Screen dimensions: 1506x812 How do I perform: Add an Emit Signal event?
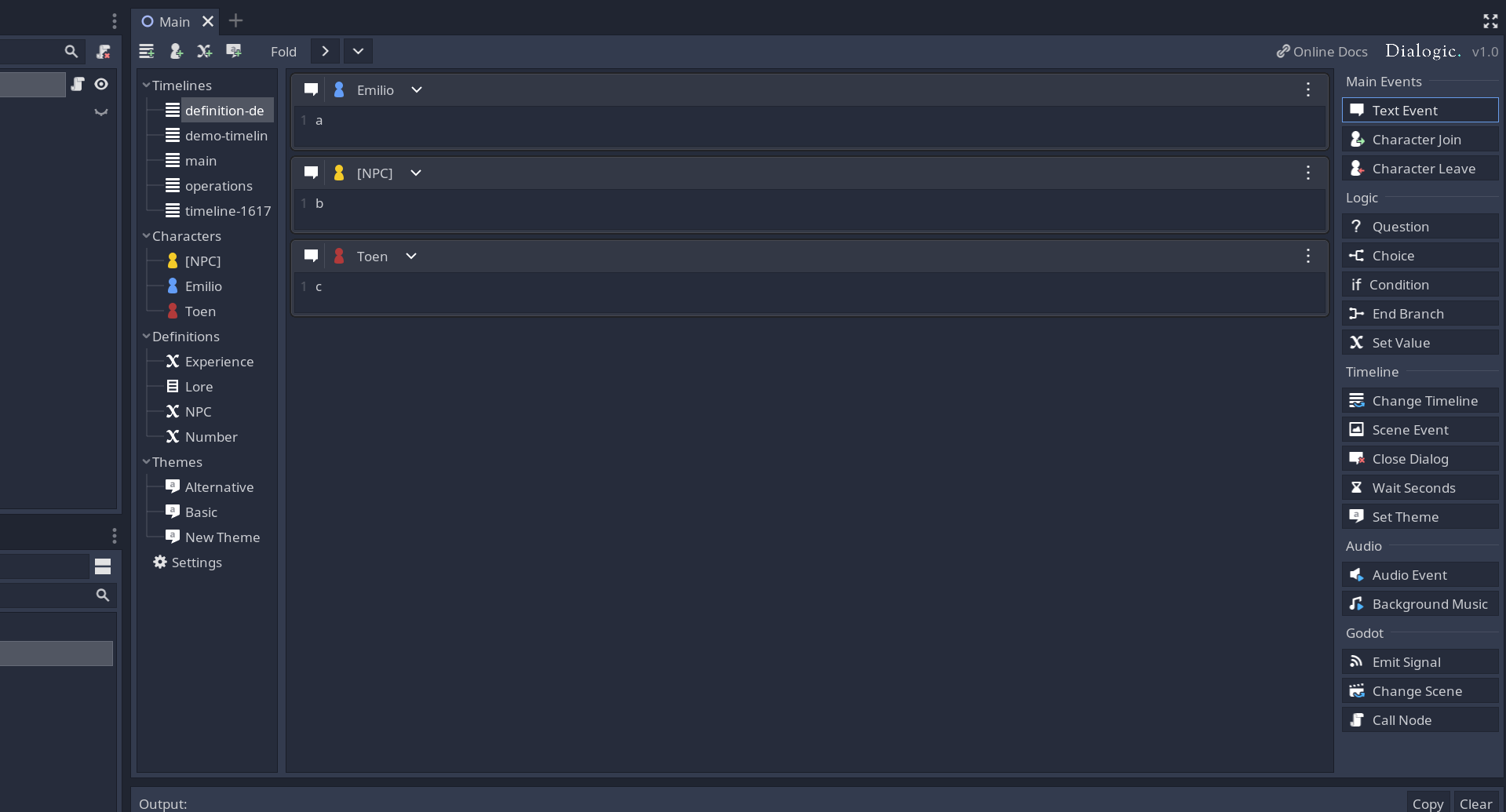click(x=1420, y=662)
